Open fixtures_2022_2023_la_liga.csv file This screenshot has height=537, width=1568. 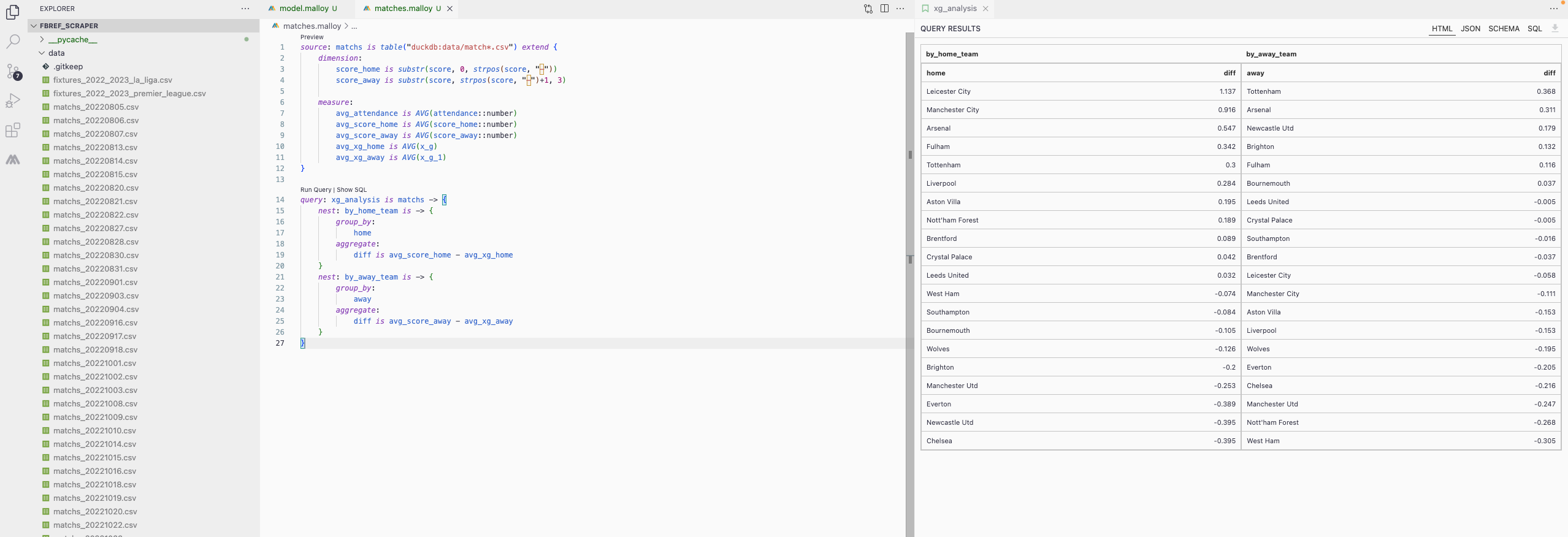112,80
